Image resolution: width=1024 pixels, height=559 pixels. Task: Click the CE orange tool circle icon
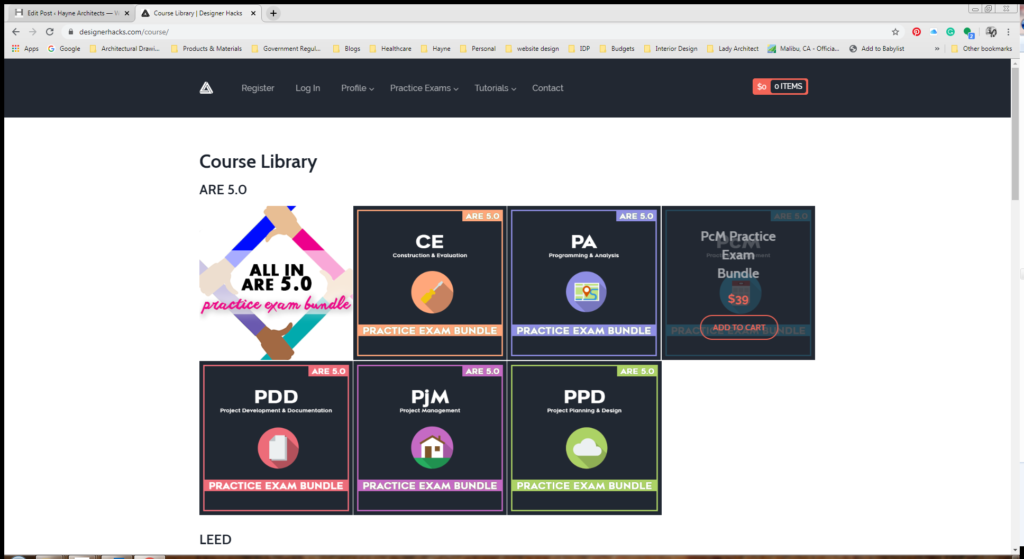point(432,292)
